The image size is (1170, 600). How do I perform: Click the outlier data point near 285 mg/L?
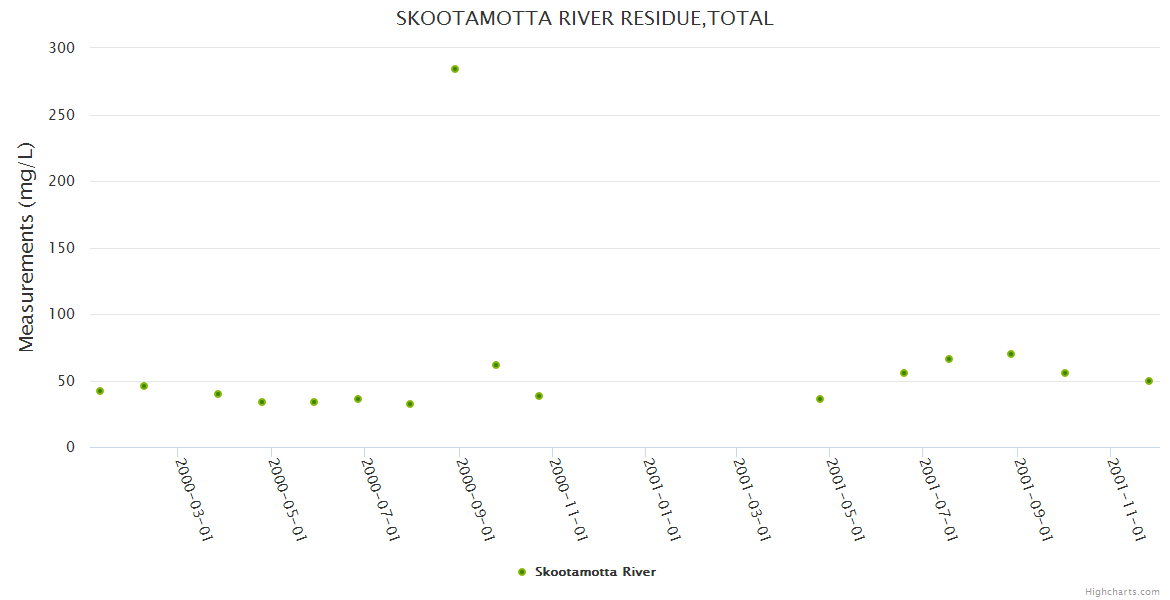(455, 69)
